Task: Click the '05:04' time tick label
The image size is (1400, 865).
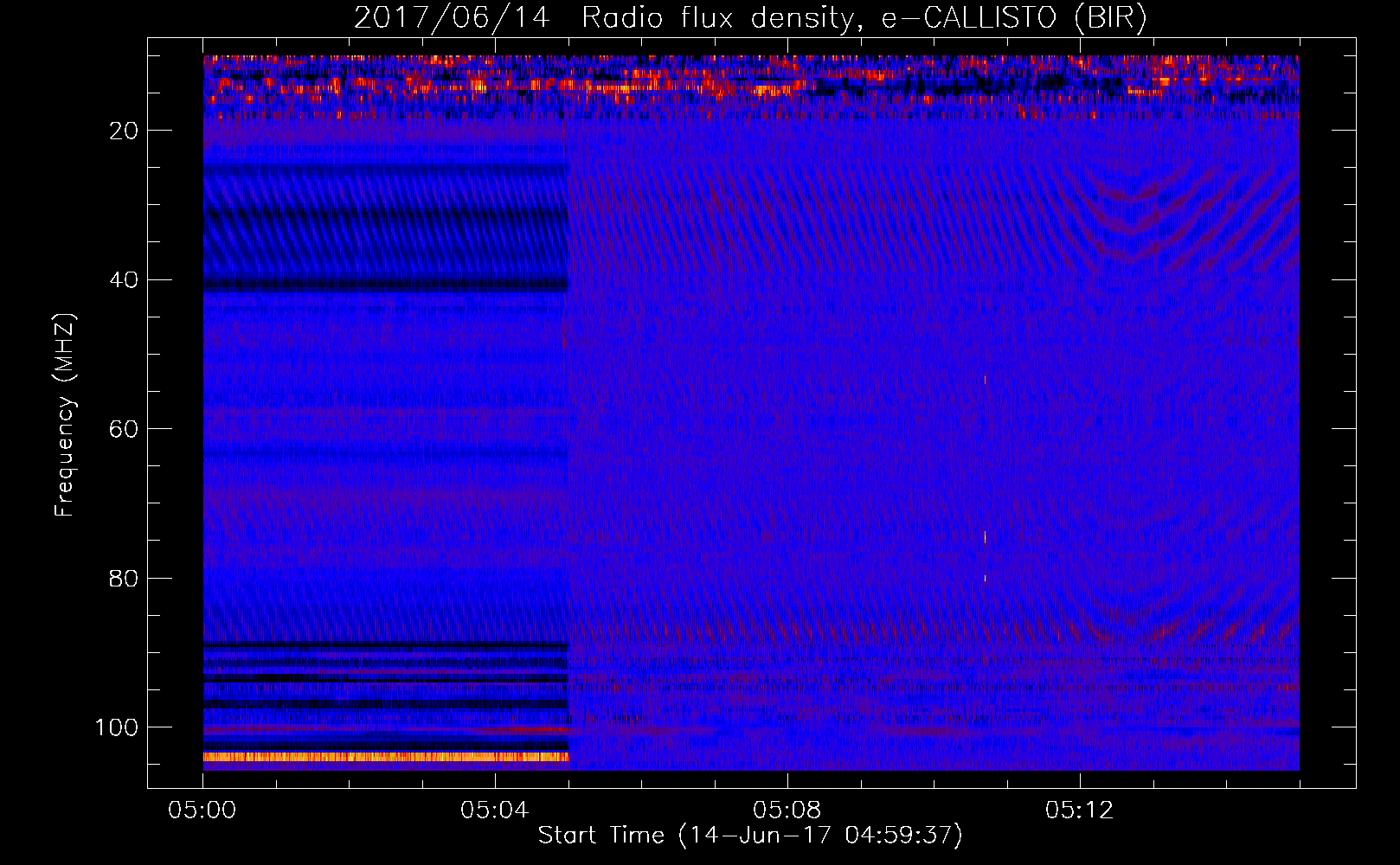Action: pos(495,811)
